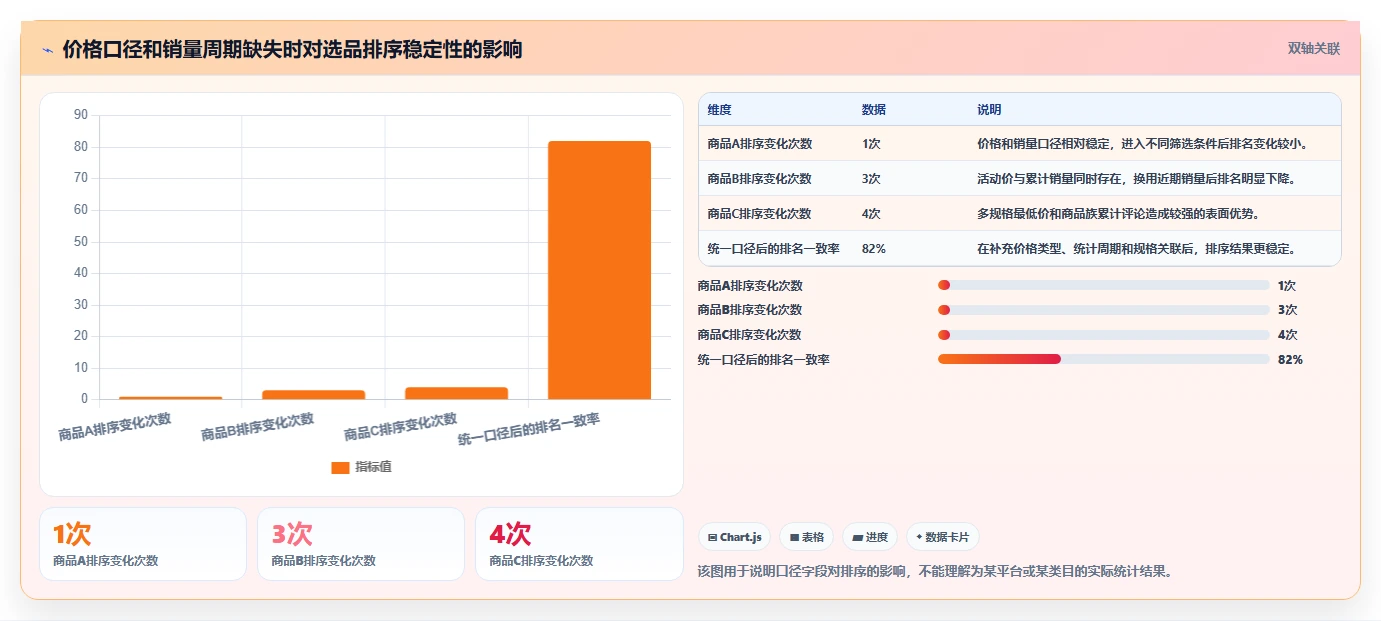Viewport: 1381px width, 621px height.
Task: Click table cell 商品A排序变化次数
Action: tap(759, 144)
